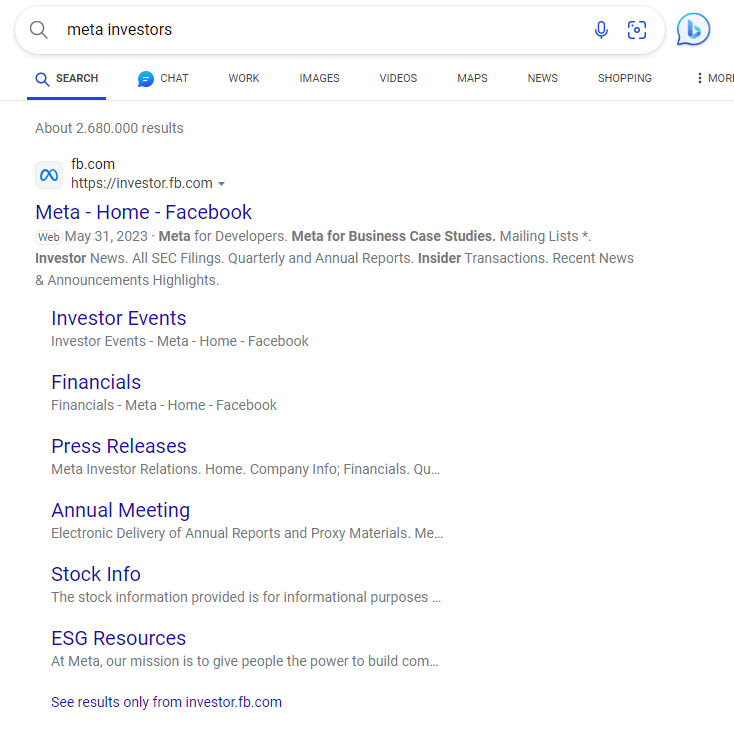Visit the Press Releases link
Screen dimensions: 734x734
click(x=119, y=446)
